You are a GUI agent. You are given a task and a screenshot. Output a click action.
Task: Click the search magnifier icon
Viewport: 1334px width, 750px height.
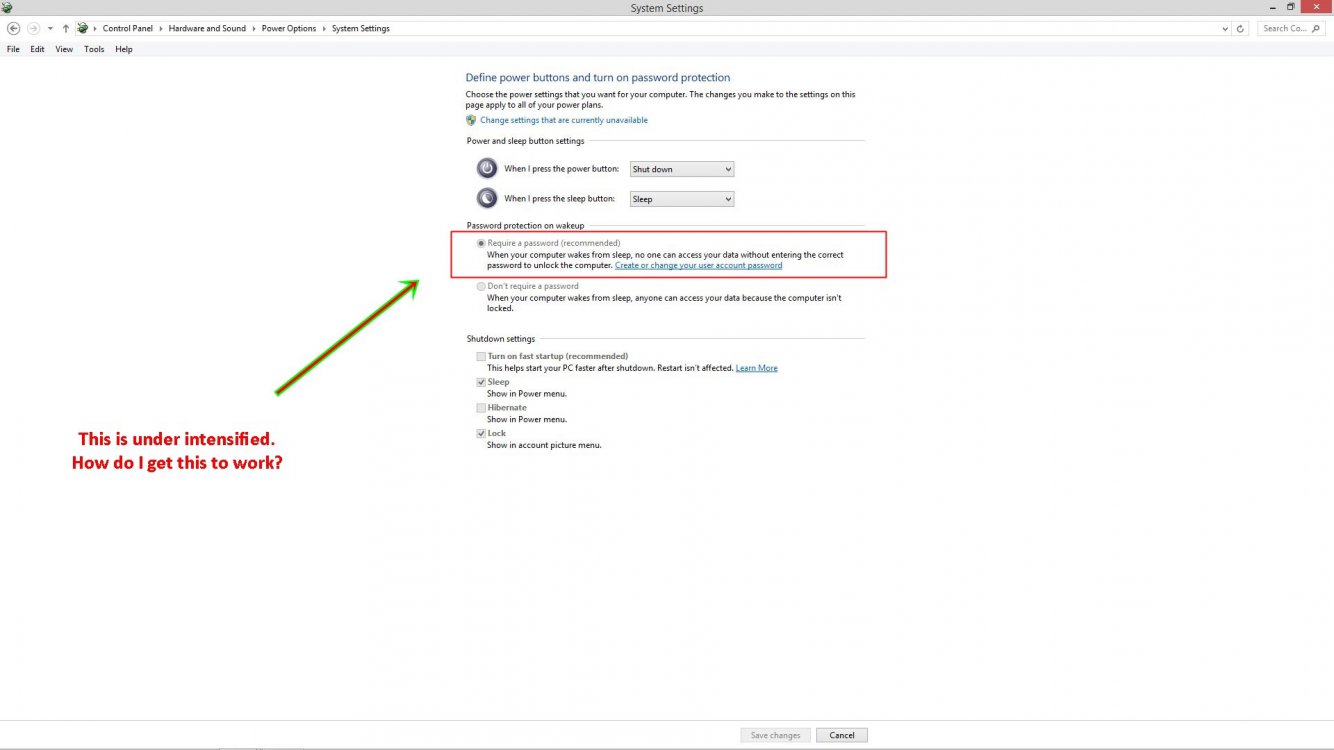(x=1318, y=28)
